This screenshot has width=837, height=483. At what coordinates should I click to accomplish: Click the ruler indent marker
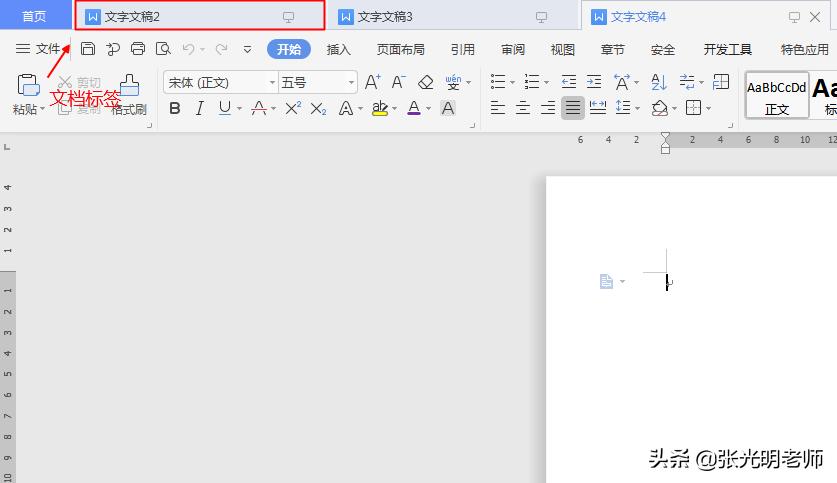click(665, 143)
